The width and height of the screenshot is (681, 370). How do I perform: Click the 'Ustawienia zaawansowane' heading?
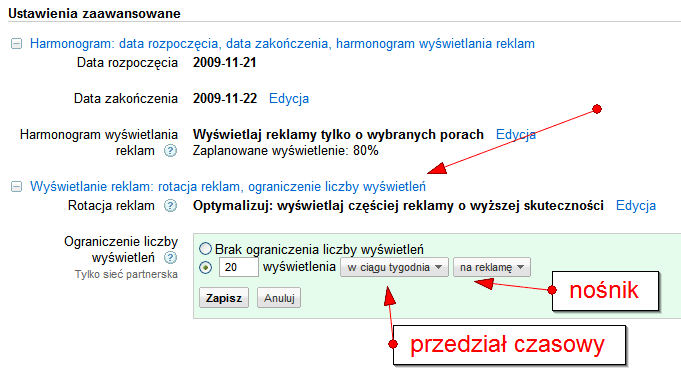click(x=94, y=13)
